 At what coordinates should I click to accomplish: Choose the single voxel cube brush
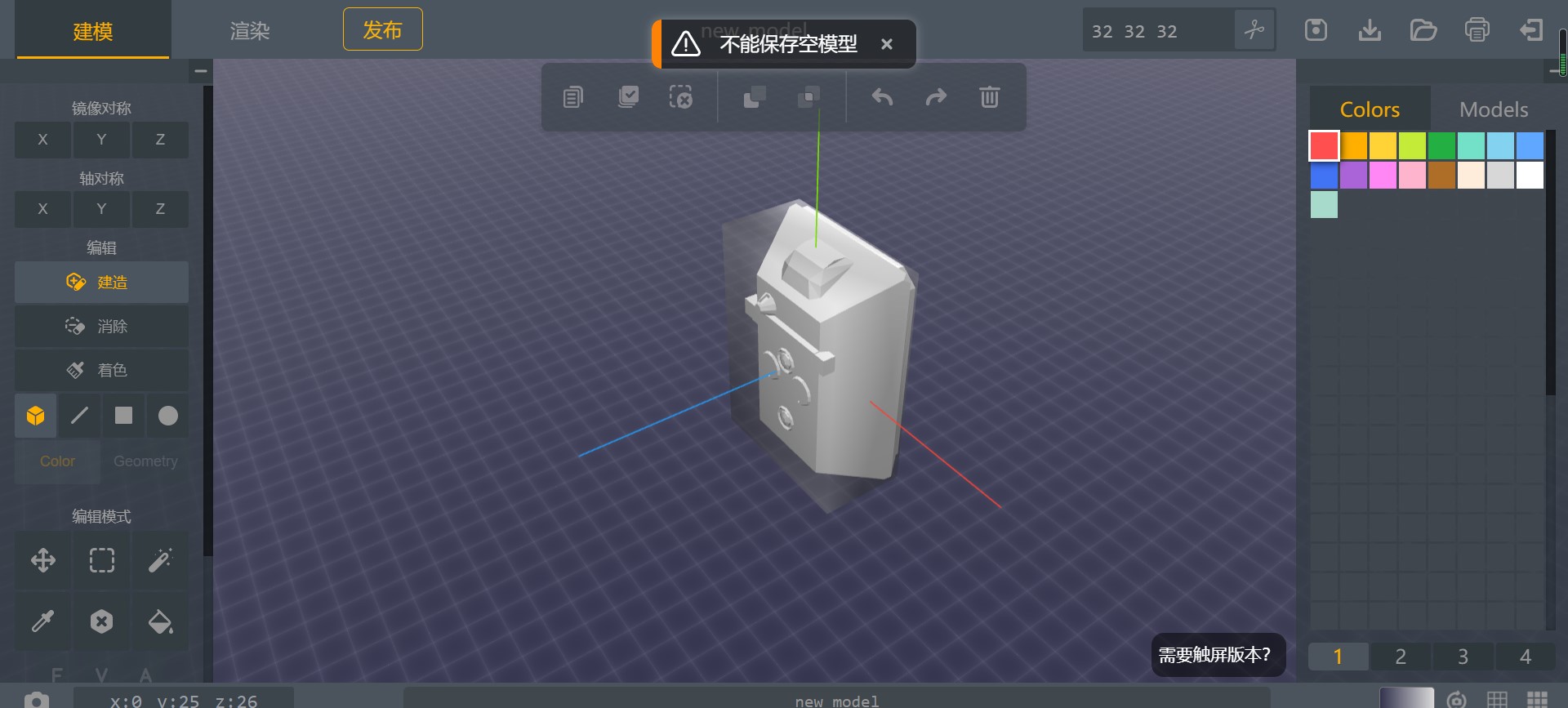[x=35, y=416]
